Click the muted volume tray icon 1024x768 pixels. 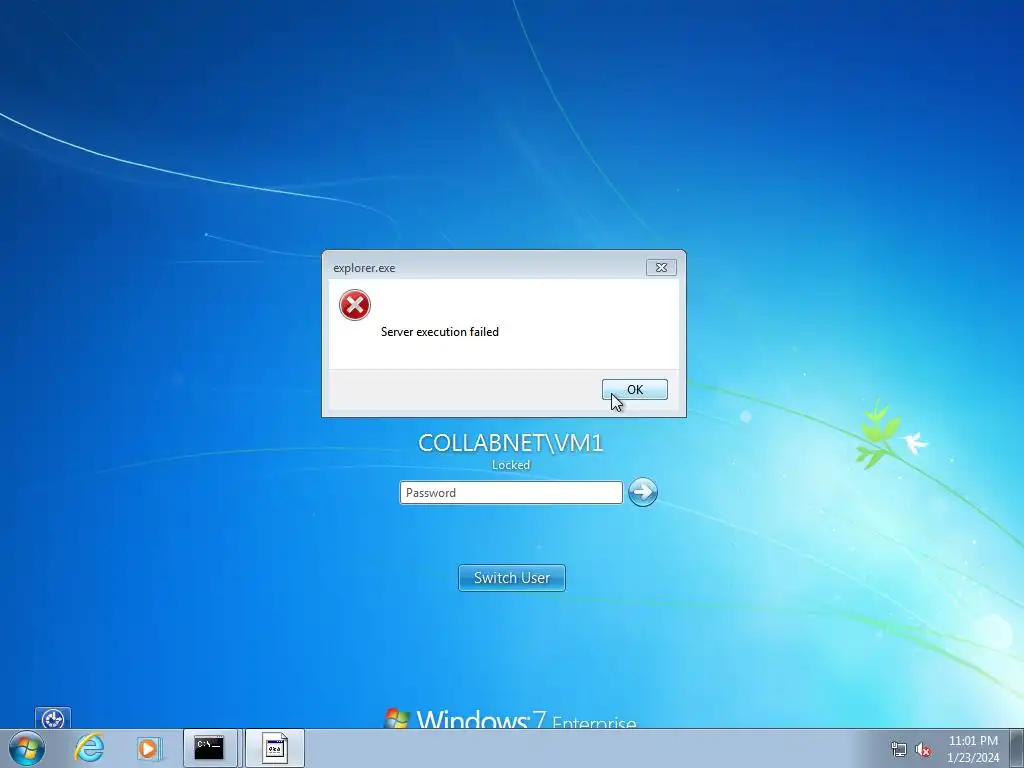point(923,749)
